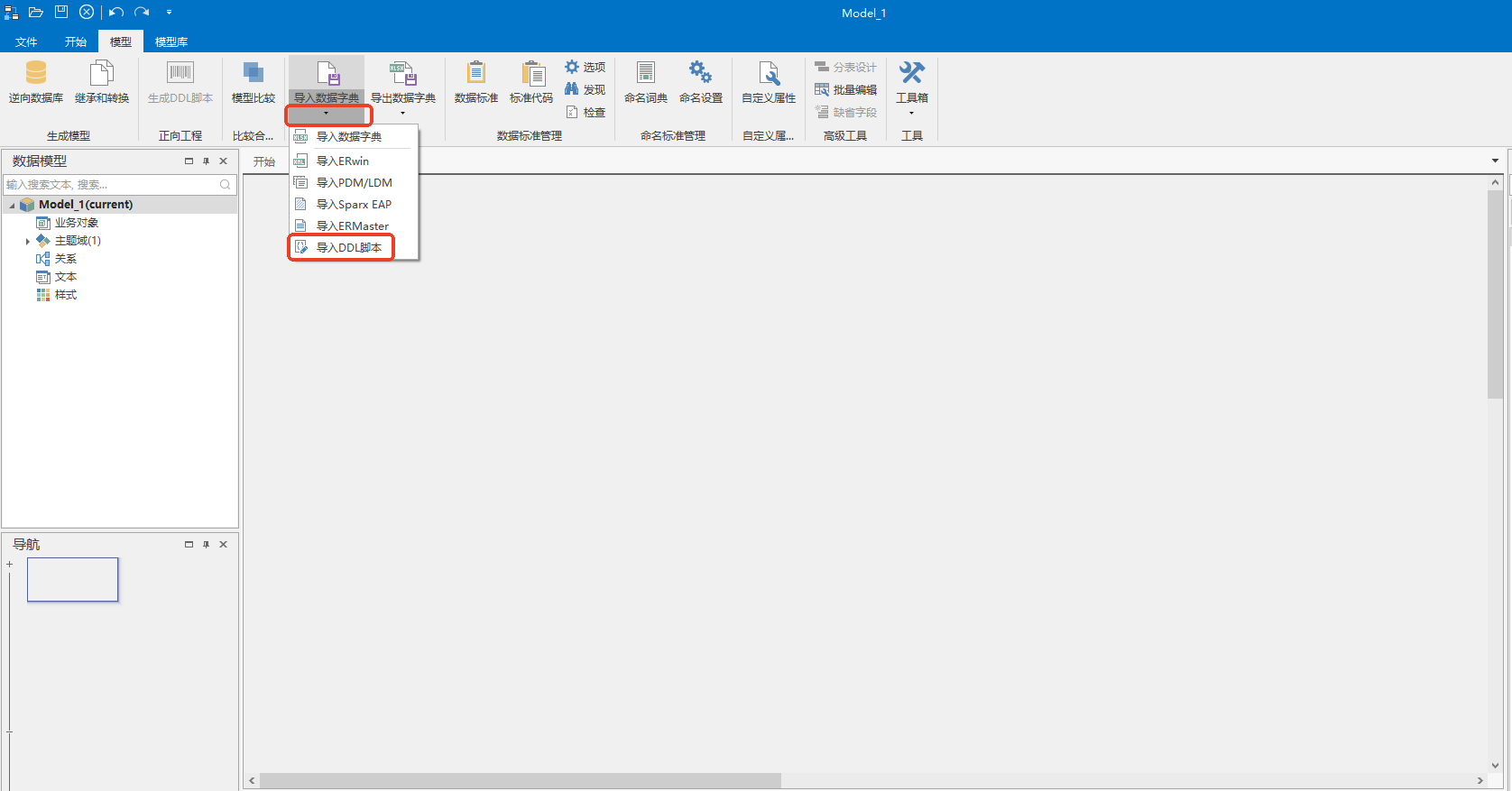
Task: Open 自定义属性 custom attributes
Action: 769,82
